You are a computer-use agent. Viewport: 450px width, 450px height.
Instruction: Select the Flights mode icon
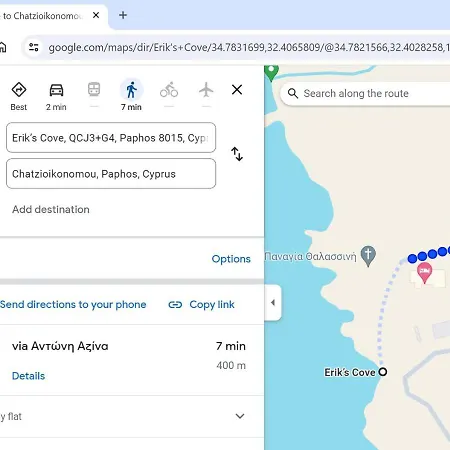pos(206,90)
